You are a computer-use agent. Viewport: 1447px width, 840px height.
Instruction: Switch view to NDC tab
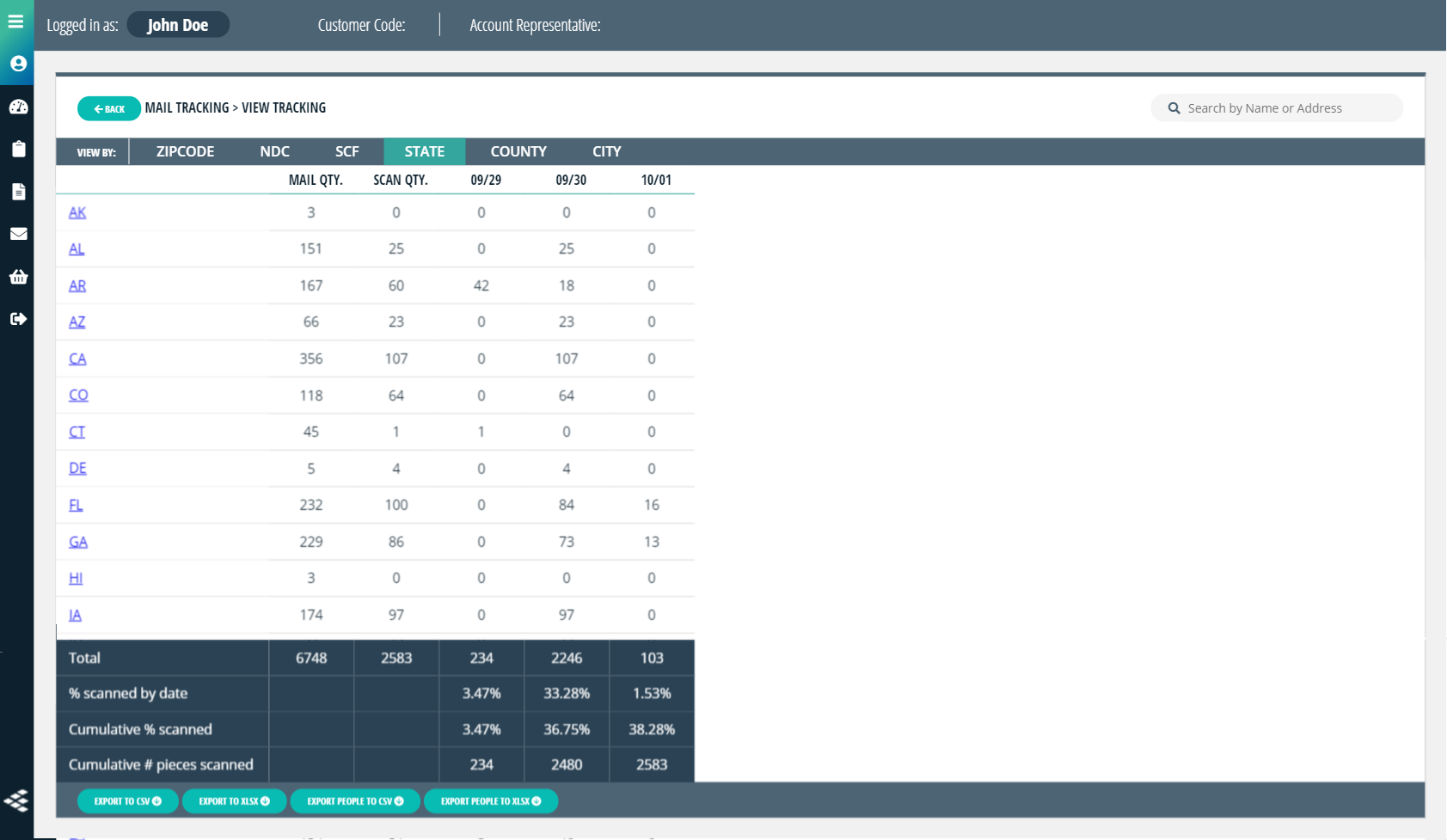(x=274, y=151)
